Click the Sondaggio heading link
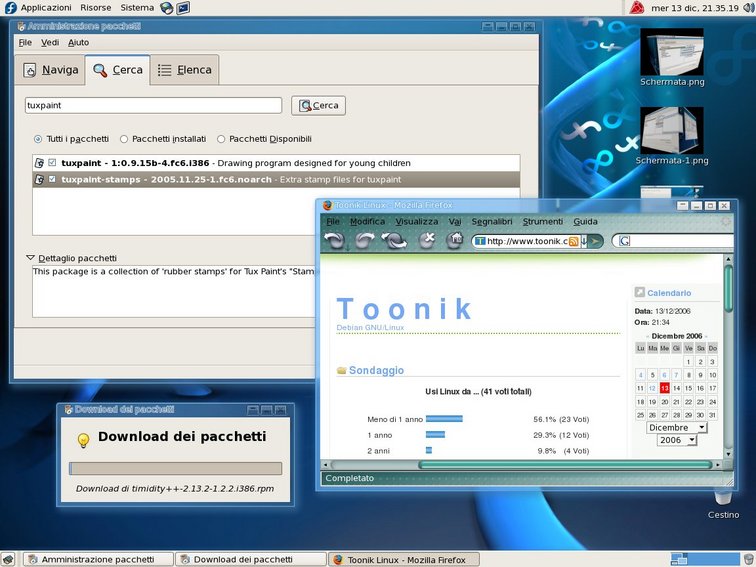 click(376, 370)
